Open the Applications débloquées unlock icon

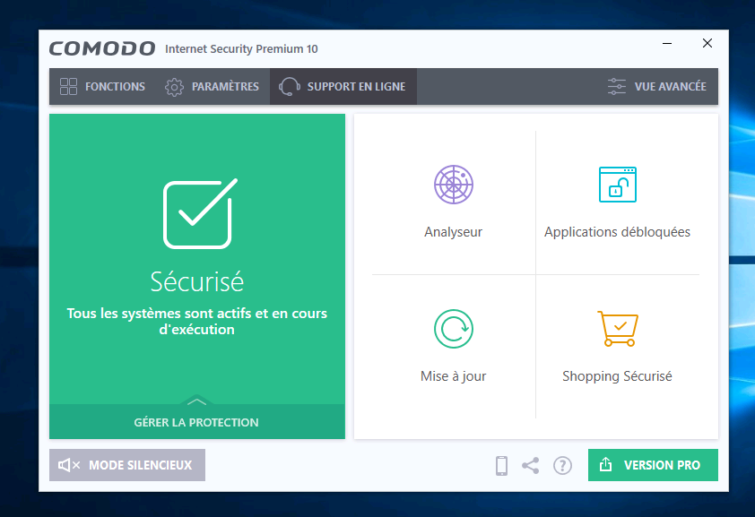tap(617, 185)
